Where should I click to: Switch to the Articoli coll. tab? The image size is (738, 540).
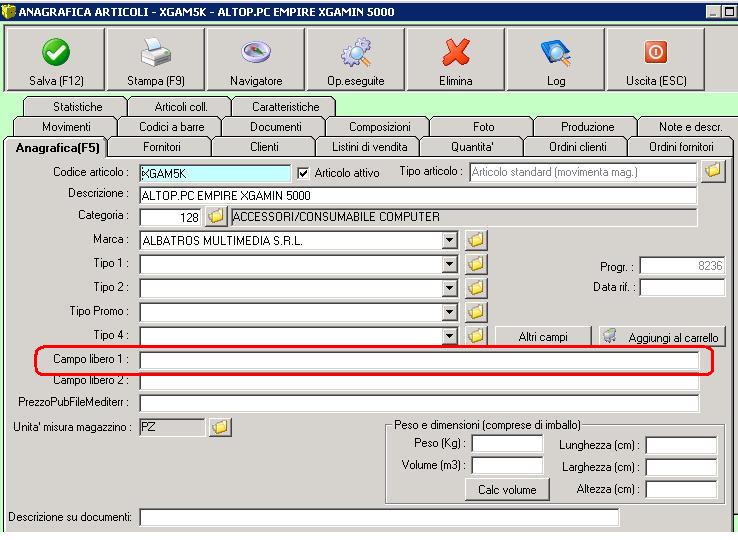180,107
